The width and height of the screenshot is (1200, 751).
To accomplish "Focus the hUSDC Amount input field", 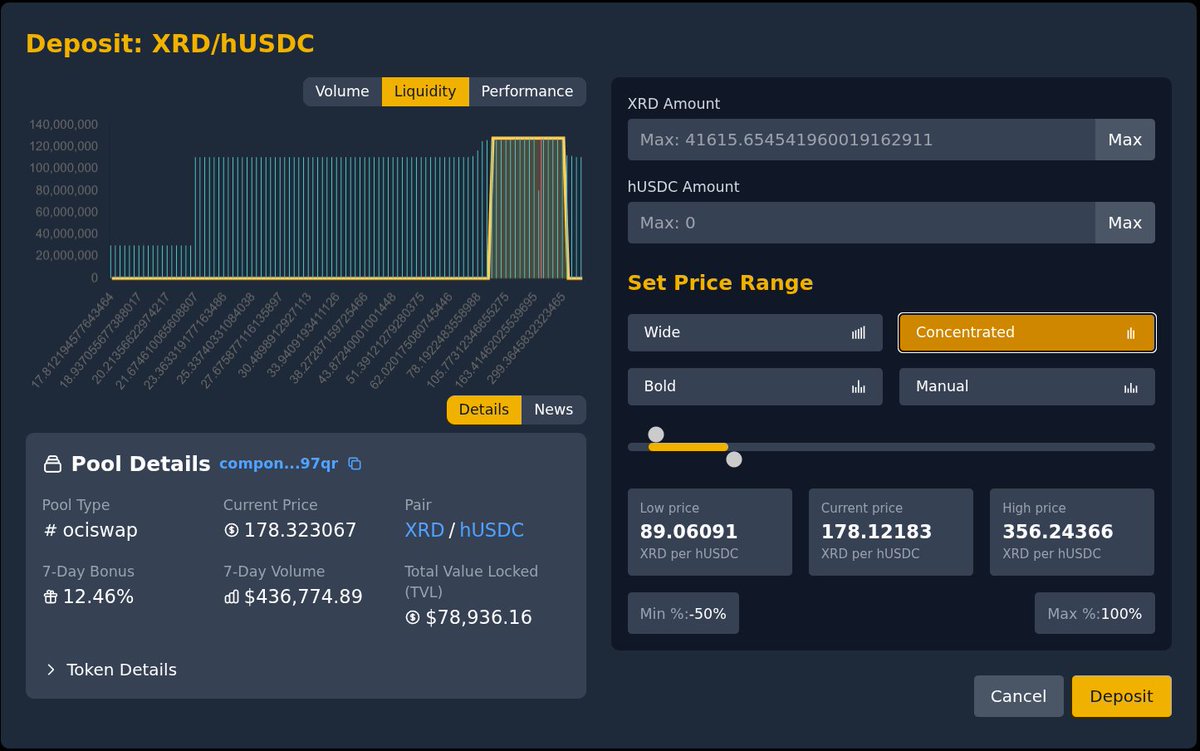I will [861, 223].
